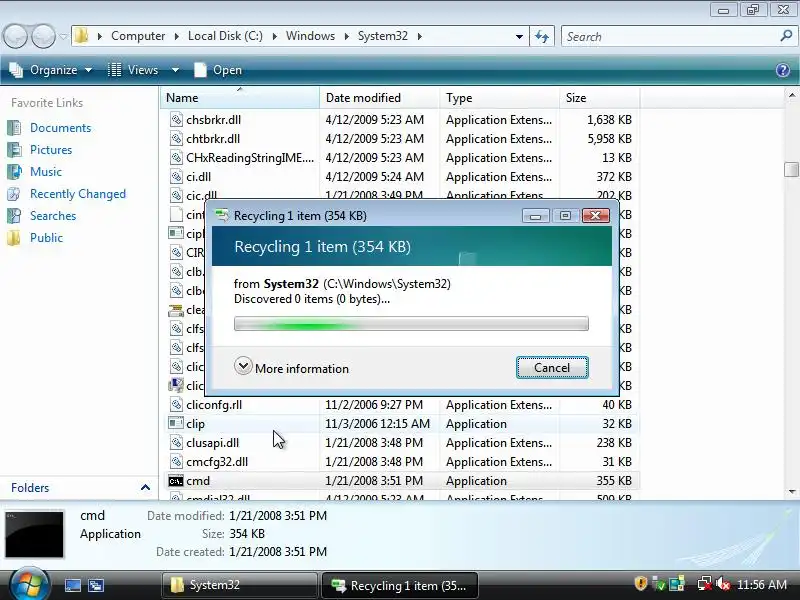800x600 pixels.
Task: Click the clip file name
Action: [195, 424]
